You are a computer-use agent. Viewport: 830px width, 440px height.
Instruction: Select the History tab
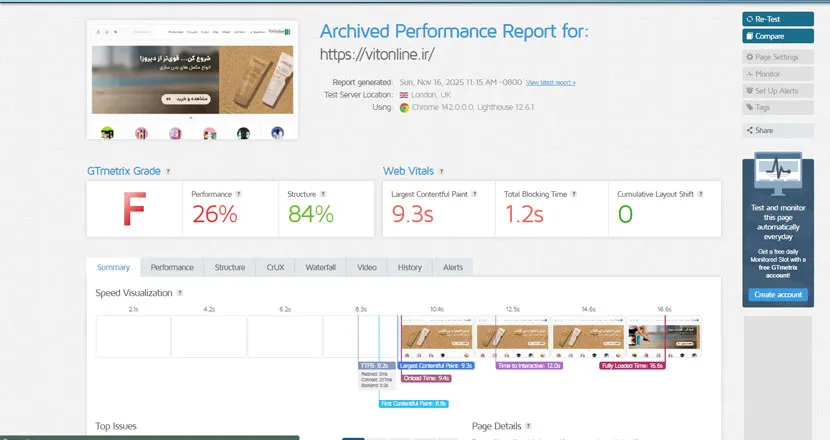click(x=409, y=267)
